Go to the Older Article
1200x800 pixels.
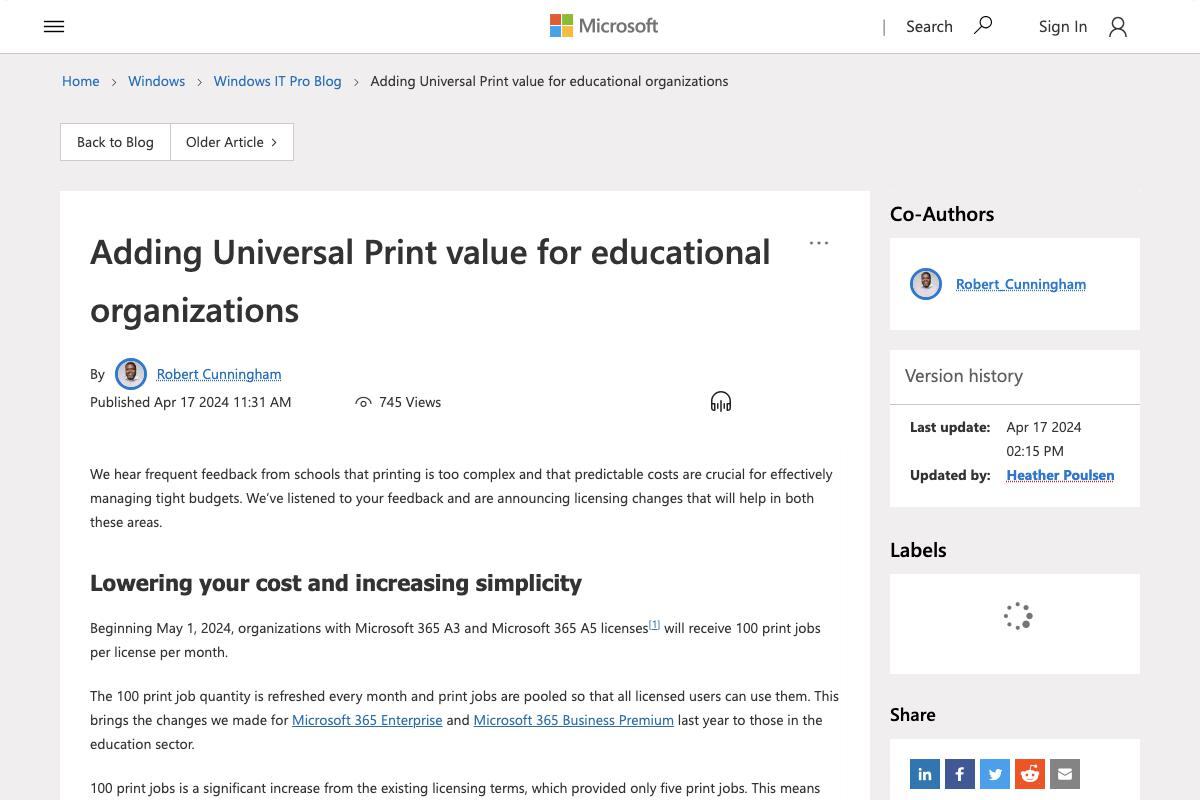click(x=232, y=142)
